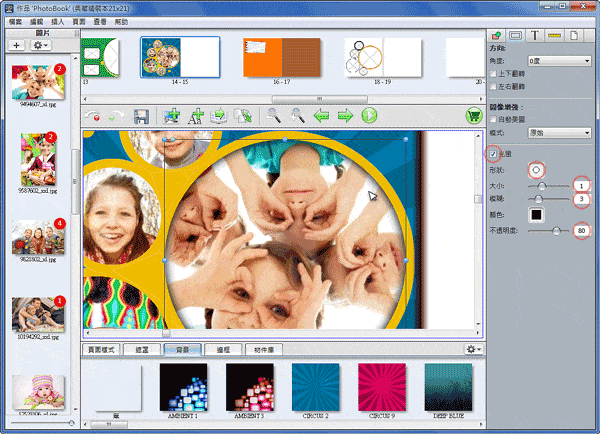Click the Undo red arrow icon
Screen dimensions: 600x434
[97, 117]
